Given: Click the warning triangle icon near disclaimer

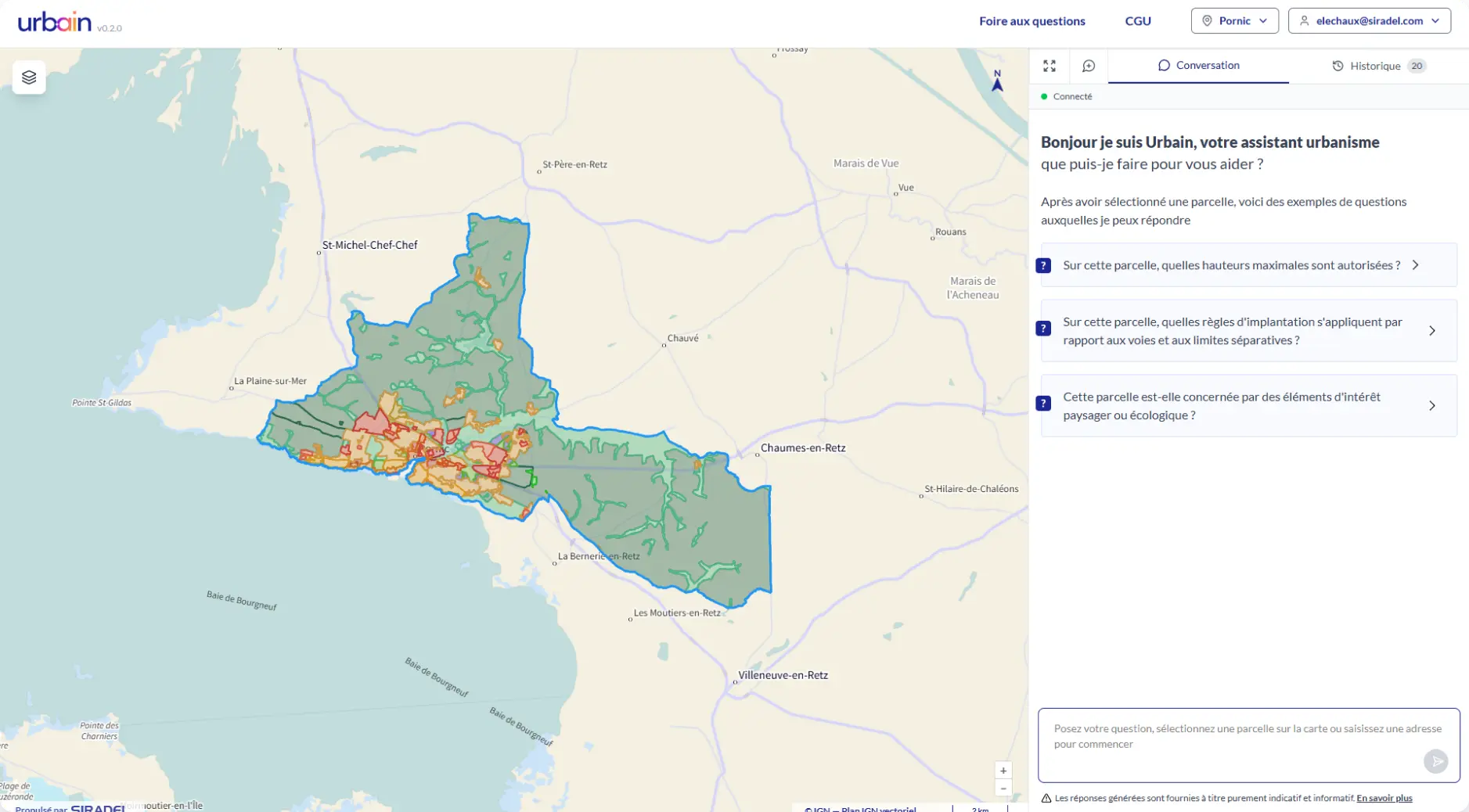Looking at the screenshot, I should 1046,799.
